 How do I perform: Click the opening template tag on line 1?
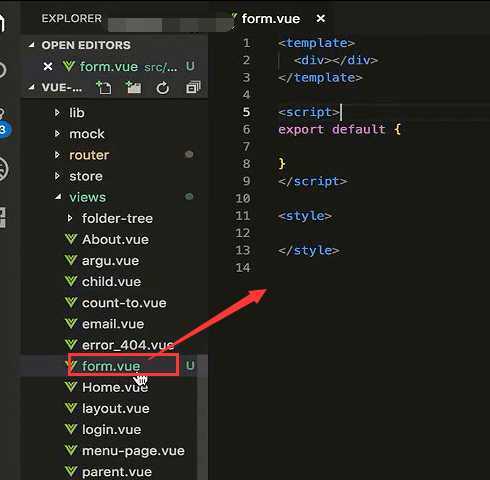tap(316, 43)
